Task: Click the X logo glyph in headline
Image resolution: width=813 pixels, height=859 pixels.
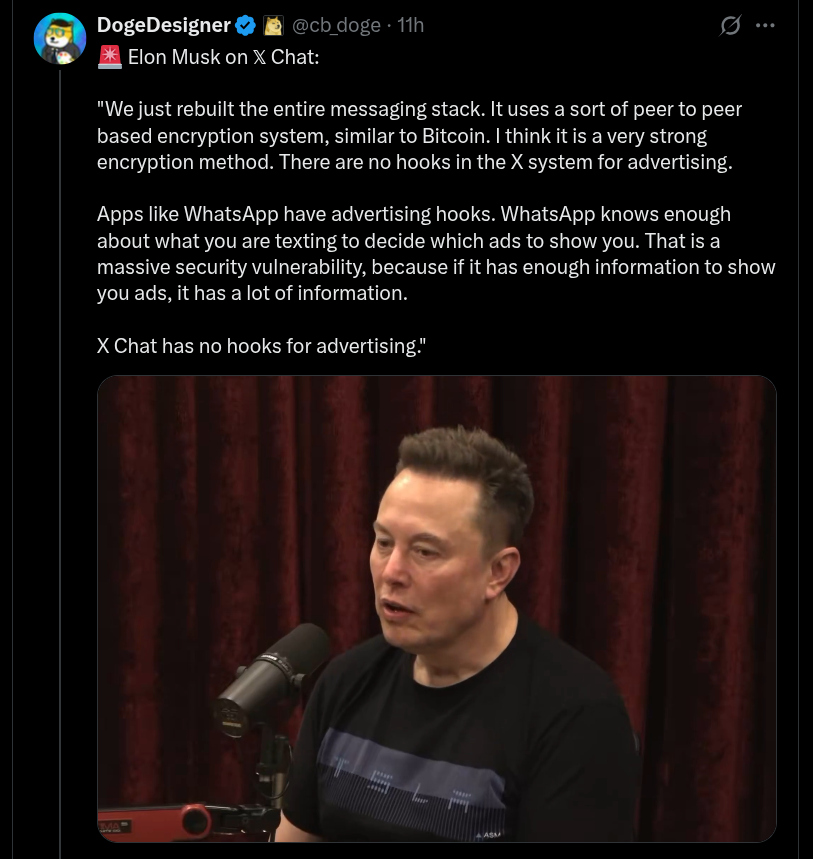Action: [x=259, y=58]
